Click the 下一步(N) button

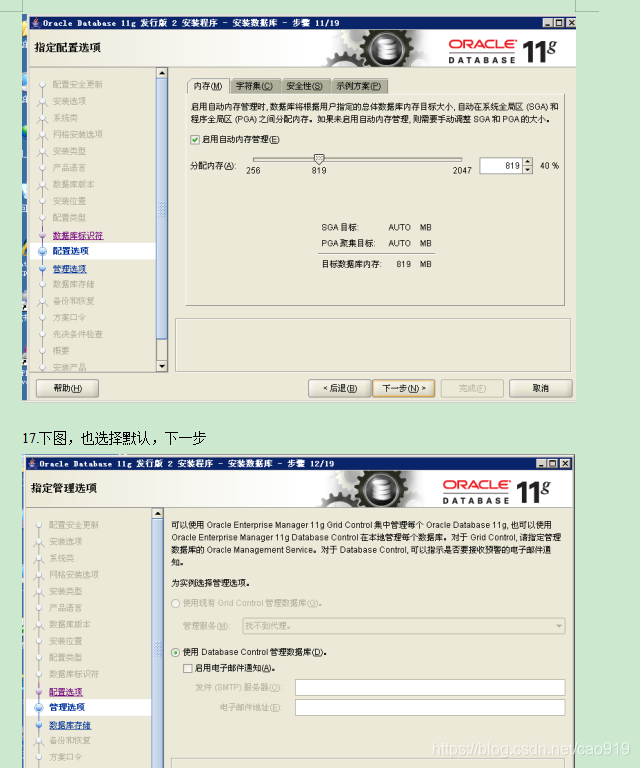[x=403, y=388]
